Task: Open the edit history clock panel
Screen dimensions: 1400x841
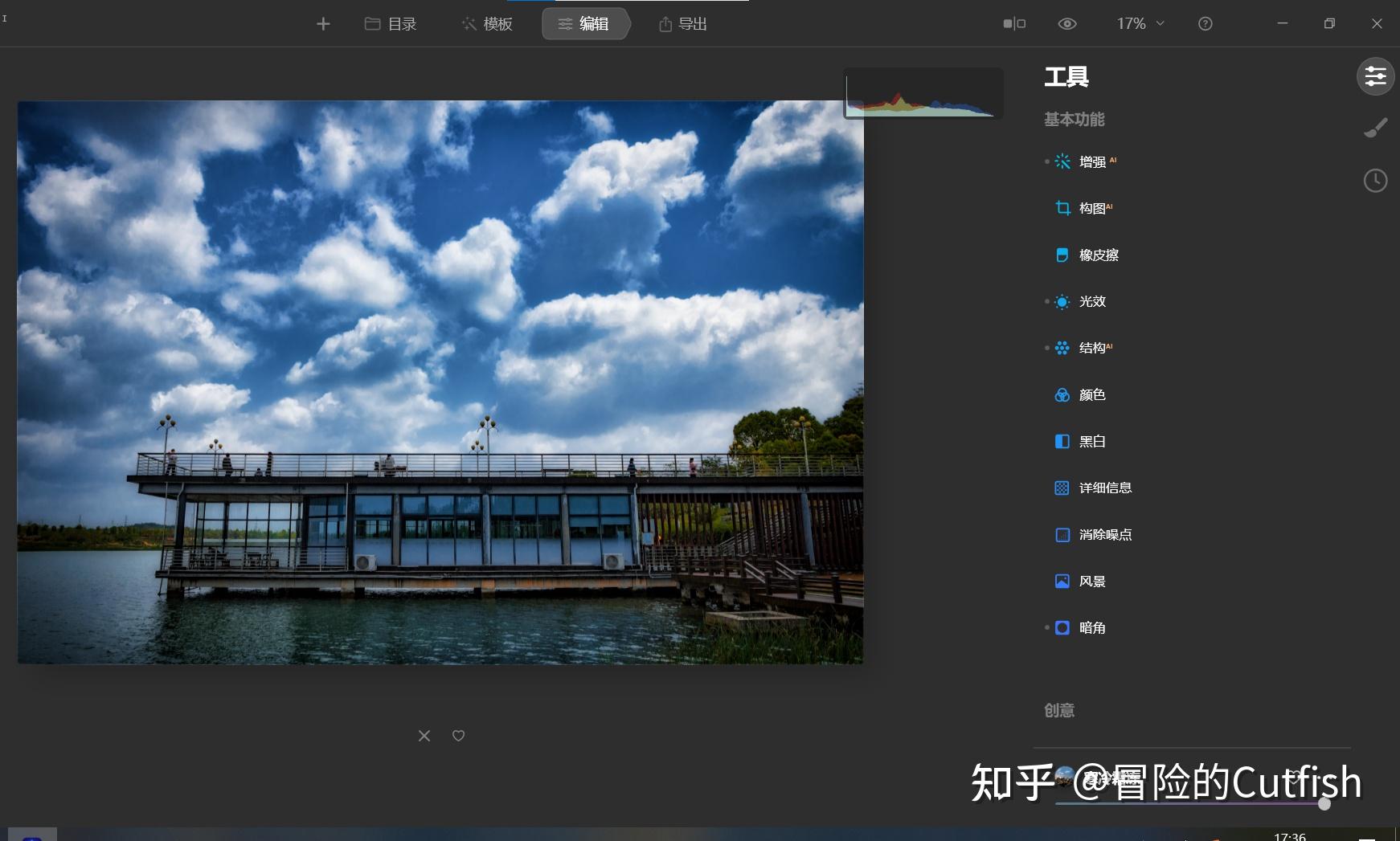Action: point(1375,180)
